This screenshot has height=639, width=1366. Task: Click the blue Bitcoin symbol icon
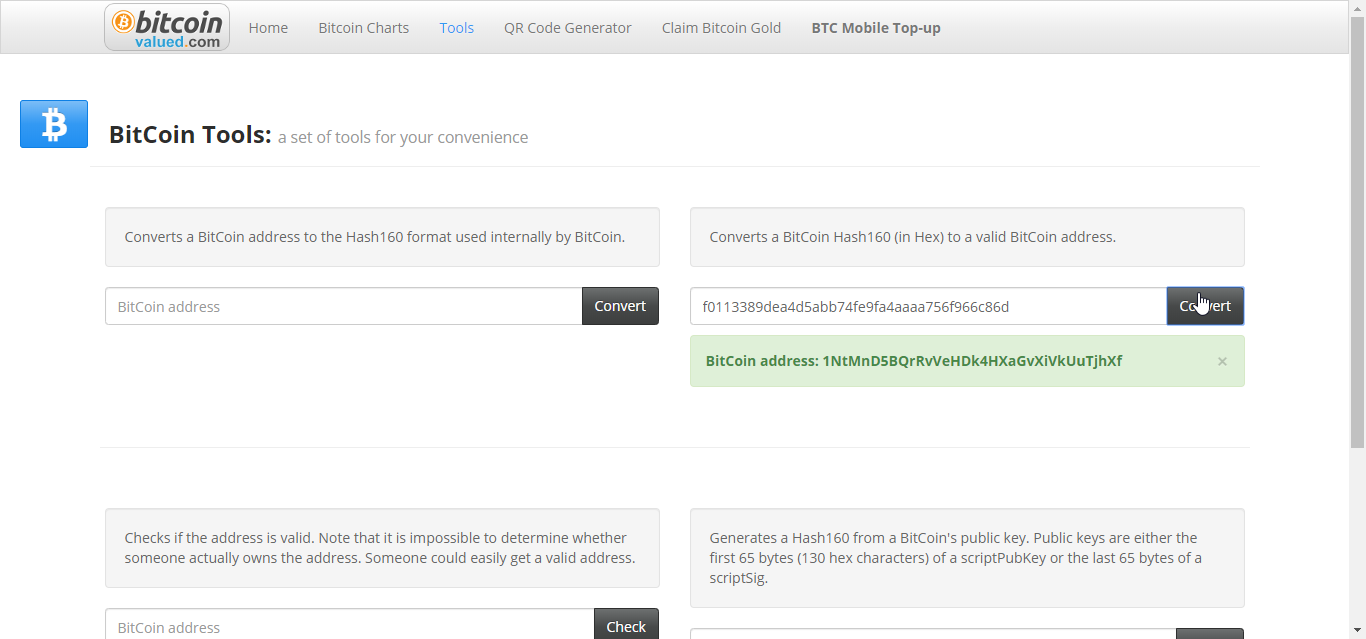[x=54, y=124]
